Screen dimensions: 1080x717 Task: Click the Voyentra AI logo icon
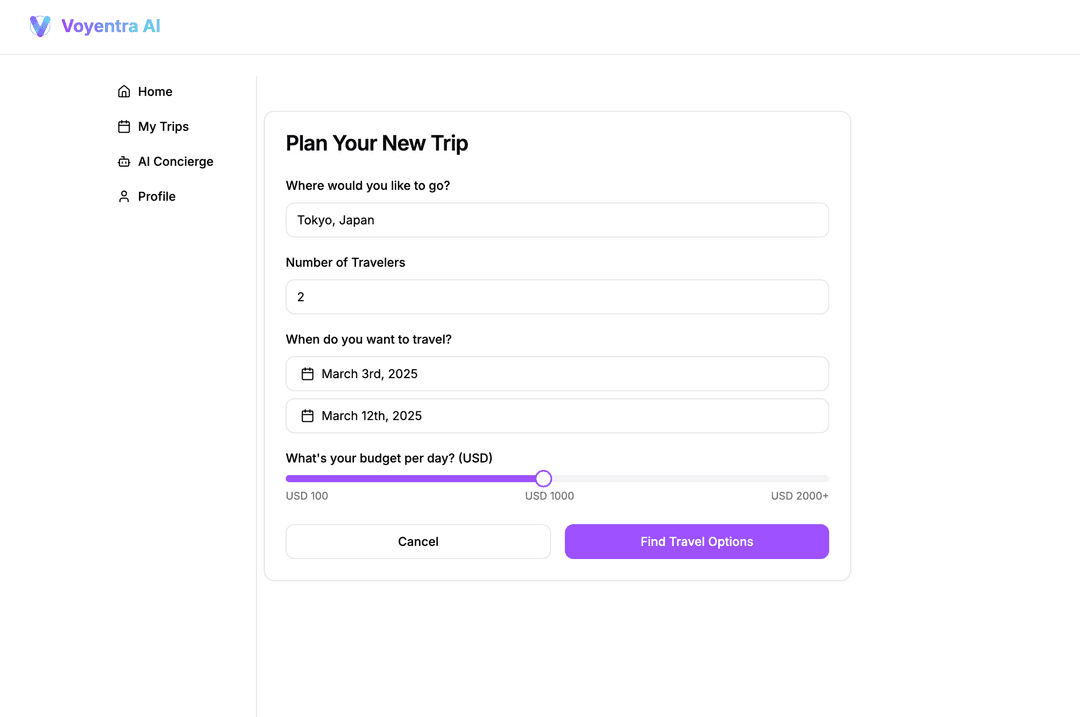(40, 27)
